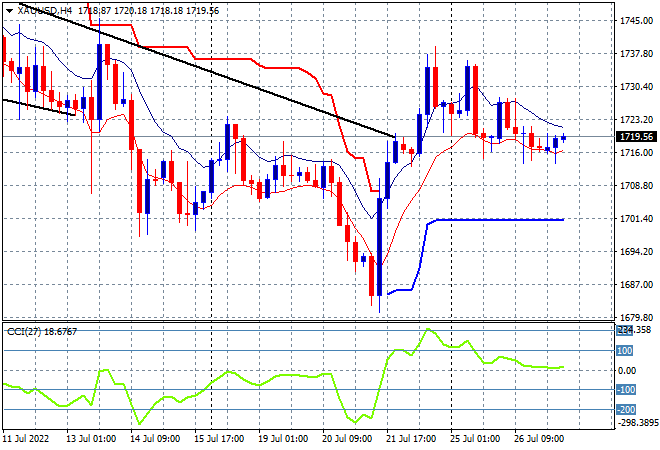The height and width of the screenshot is (450, 660).
Task: Click the 1745.00 price axis label
Action: pos(636,21)
